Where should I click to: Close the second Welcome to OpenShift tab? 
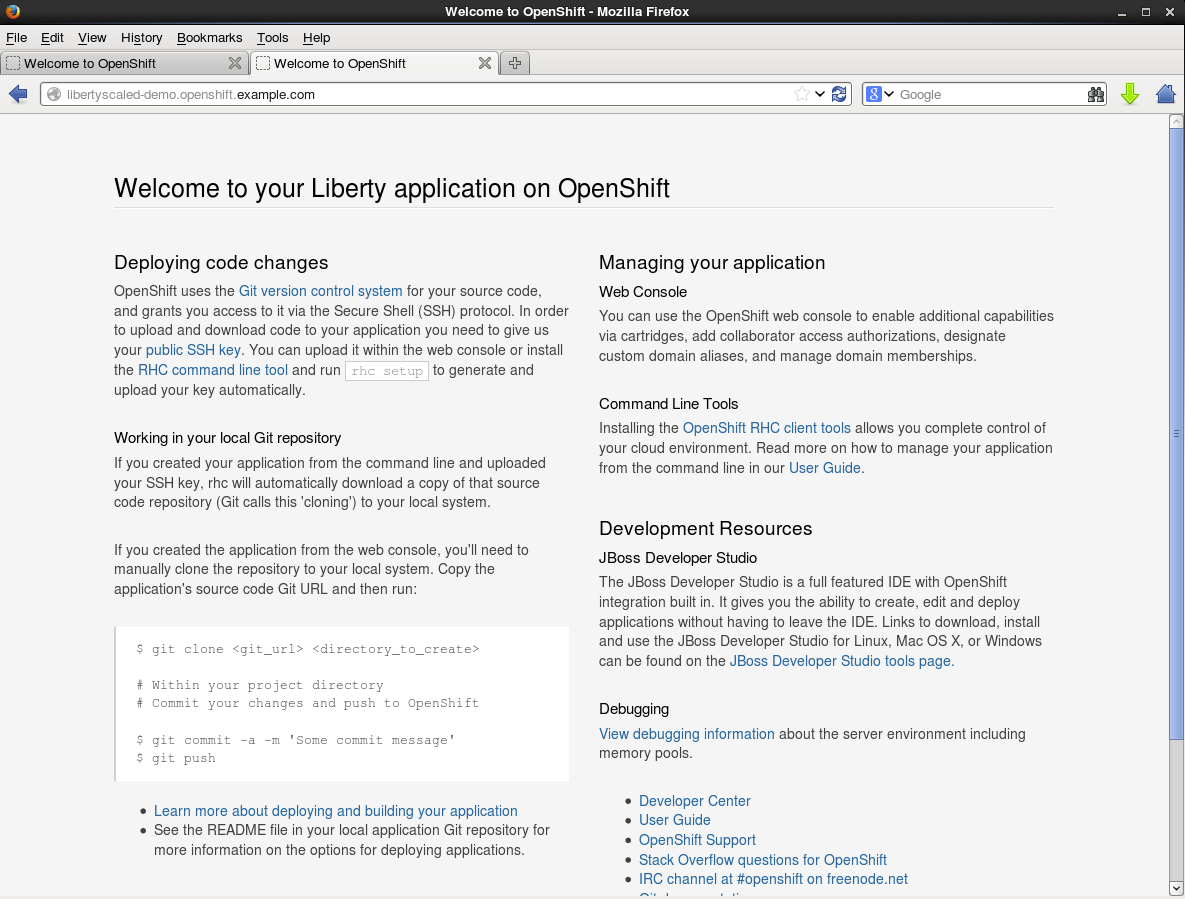coord(485,63)
